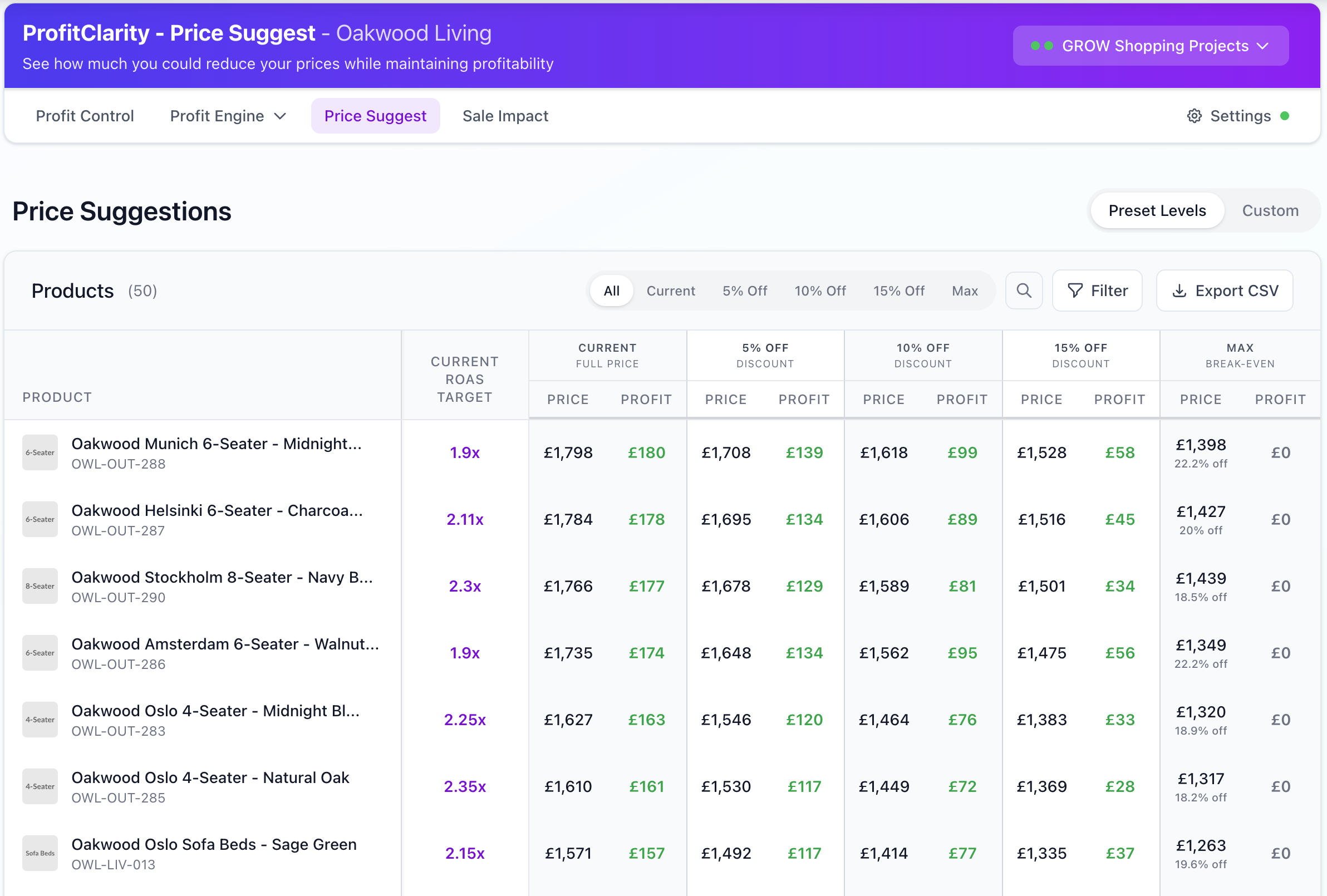Open the GROW Shopping Projects dropdown
The image size is (1327, 896).
tap(1151, 46)
